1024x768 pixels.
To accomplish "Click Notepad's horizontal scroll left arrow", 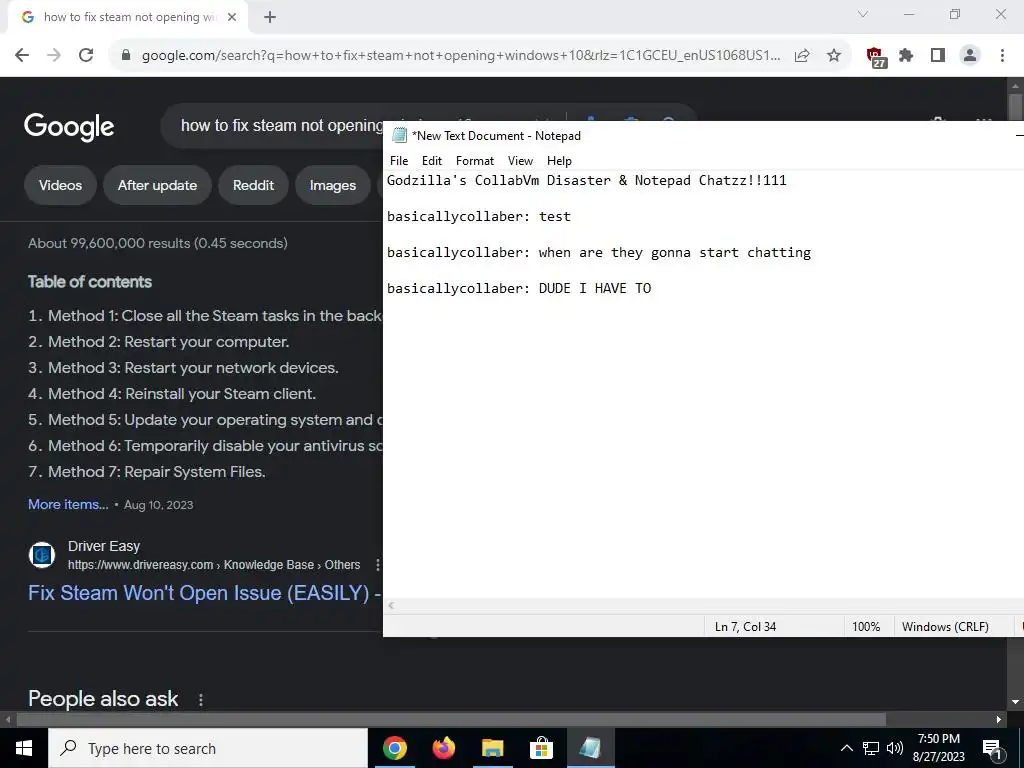I will pos(391,605).
